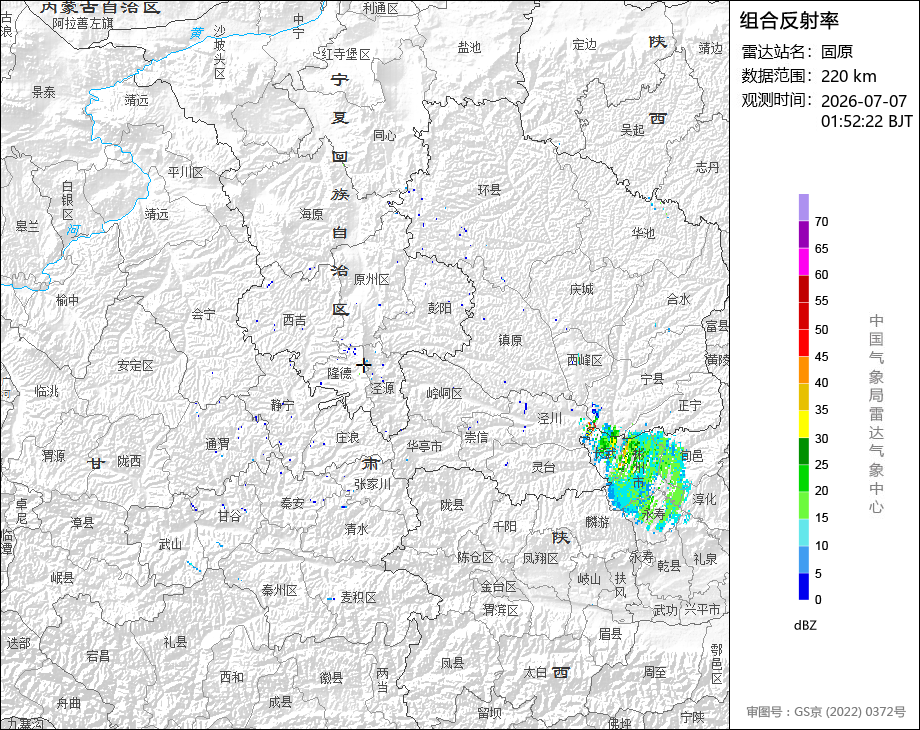This screenshot has height=730, width=920.
Task: Click the 原州区 map label
Action: 371,279
